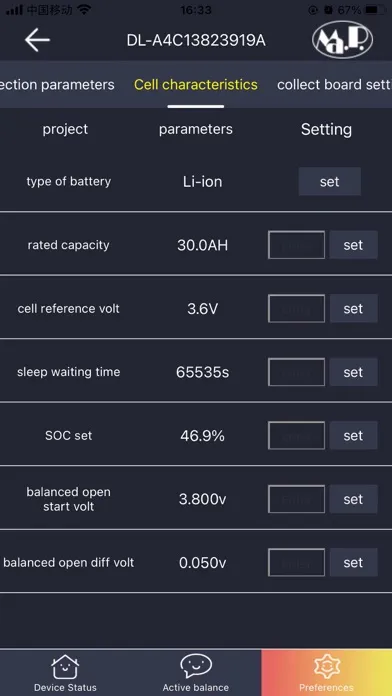Tap the battery status icon

[377, 10]
